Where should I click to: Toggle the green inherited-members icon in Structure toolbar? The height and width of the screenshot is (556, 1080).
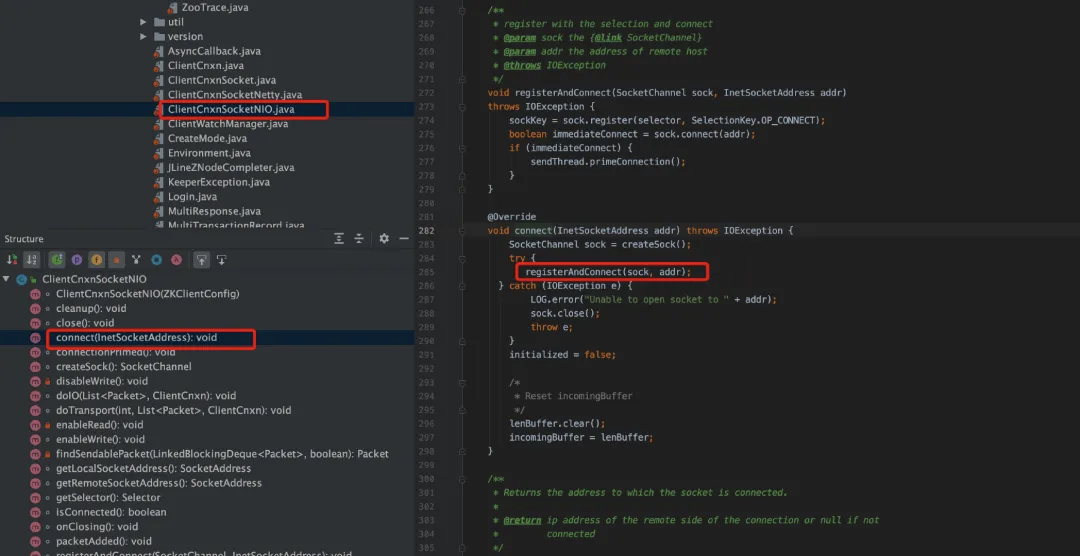(57, 260)
